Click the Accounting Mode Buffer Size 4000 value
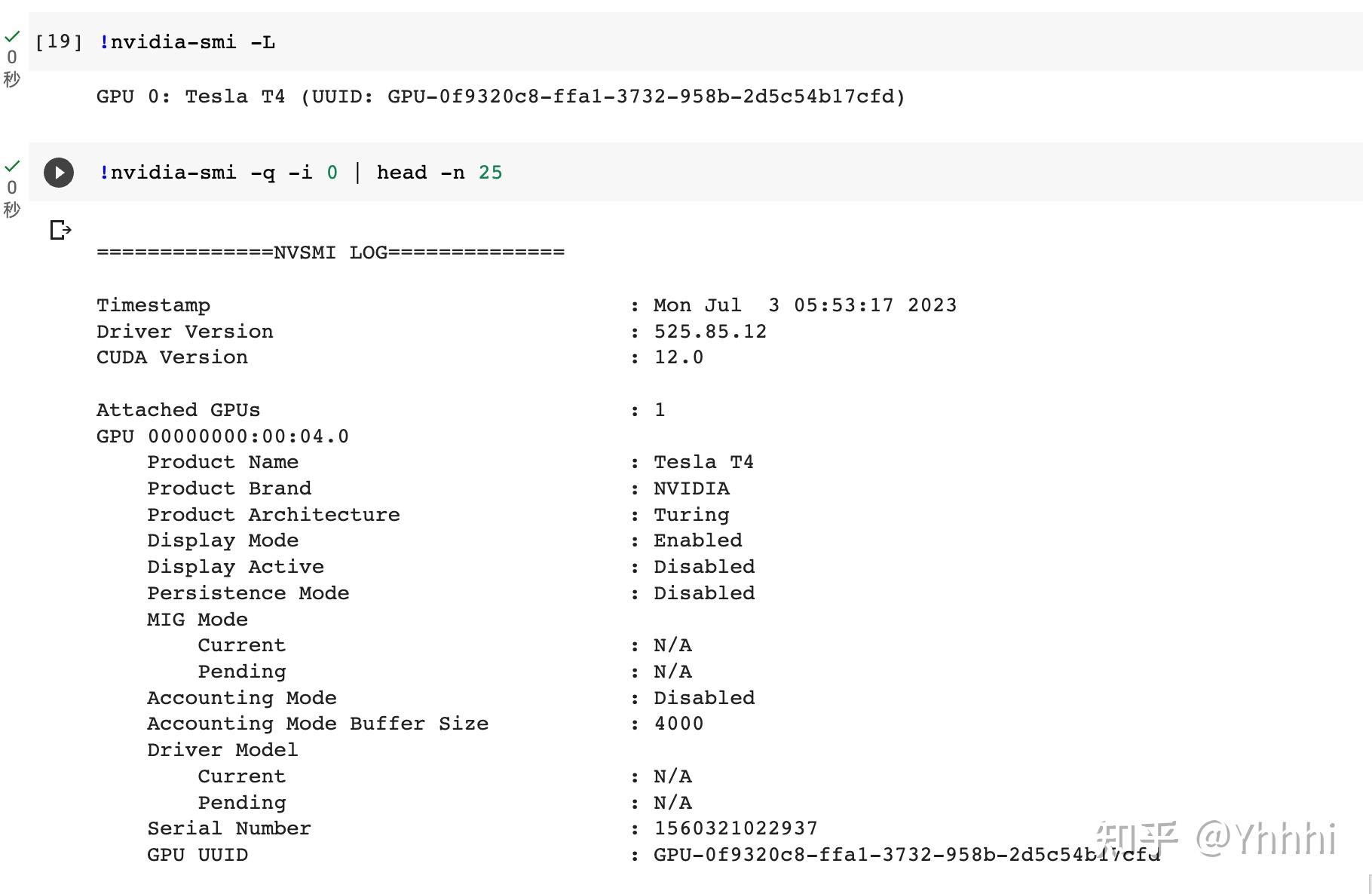The image size is (1372, 894). (678, 724)
